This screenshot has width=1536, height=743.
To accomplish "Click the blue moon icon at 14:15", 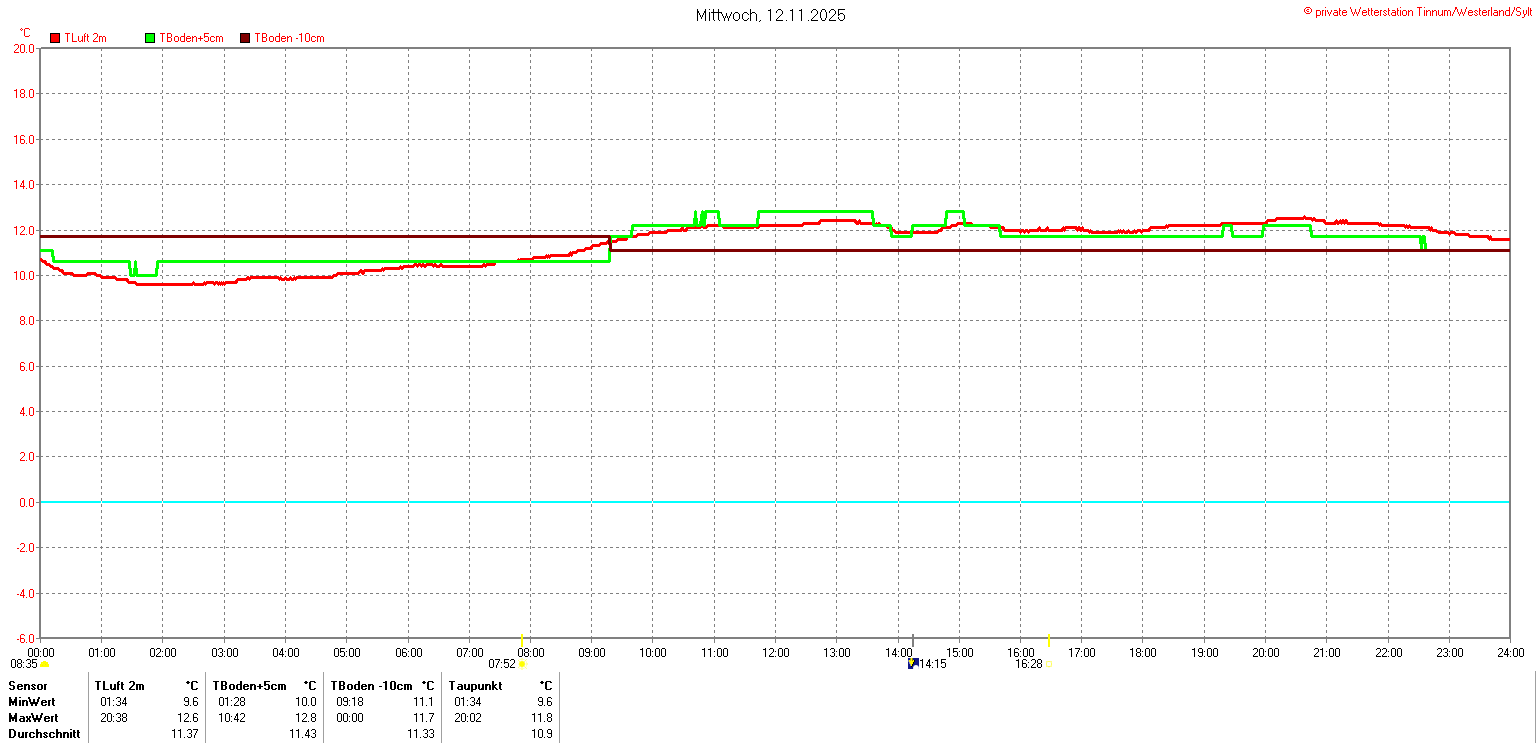I will pos(912,663).
